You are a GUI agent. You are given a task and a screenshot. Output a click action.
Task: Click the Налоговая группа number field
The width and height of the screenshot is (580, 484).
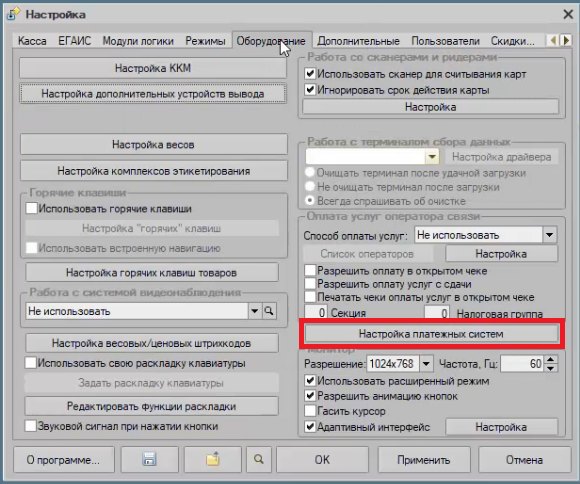point(437,313)
